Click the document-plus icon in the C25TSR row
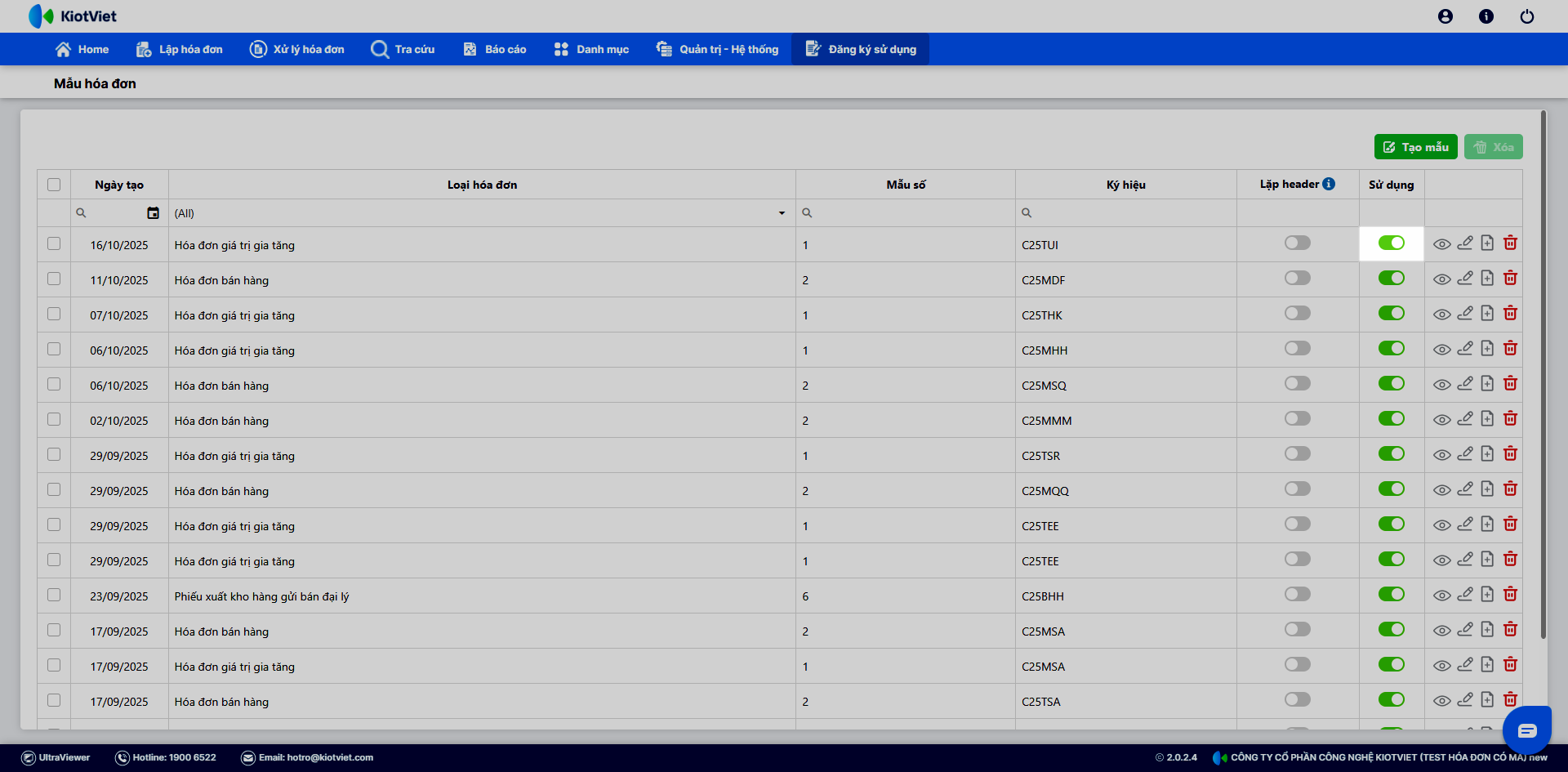Image resolution: width=1568 pixels, height=772 pixels. pos(1487,453)
